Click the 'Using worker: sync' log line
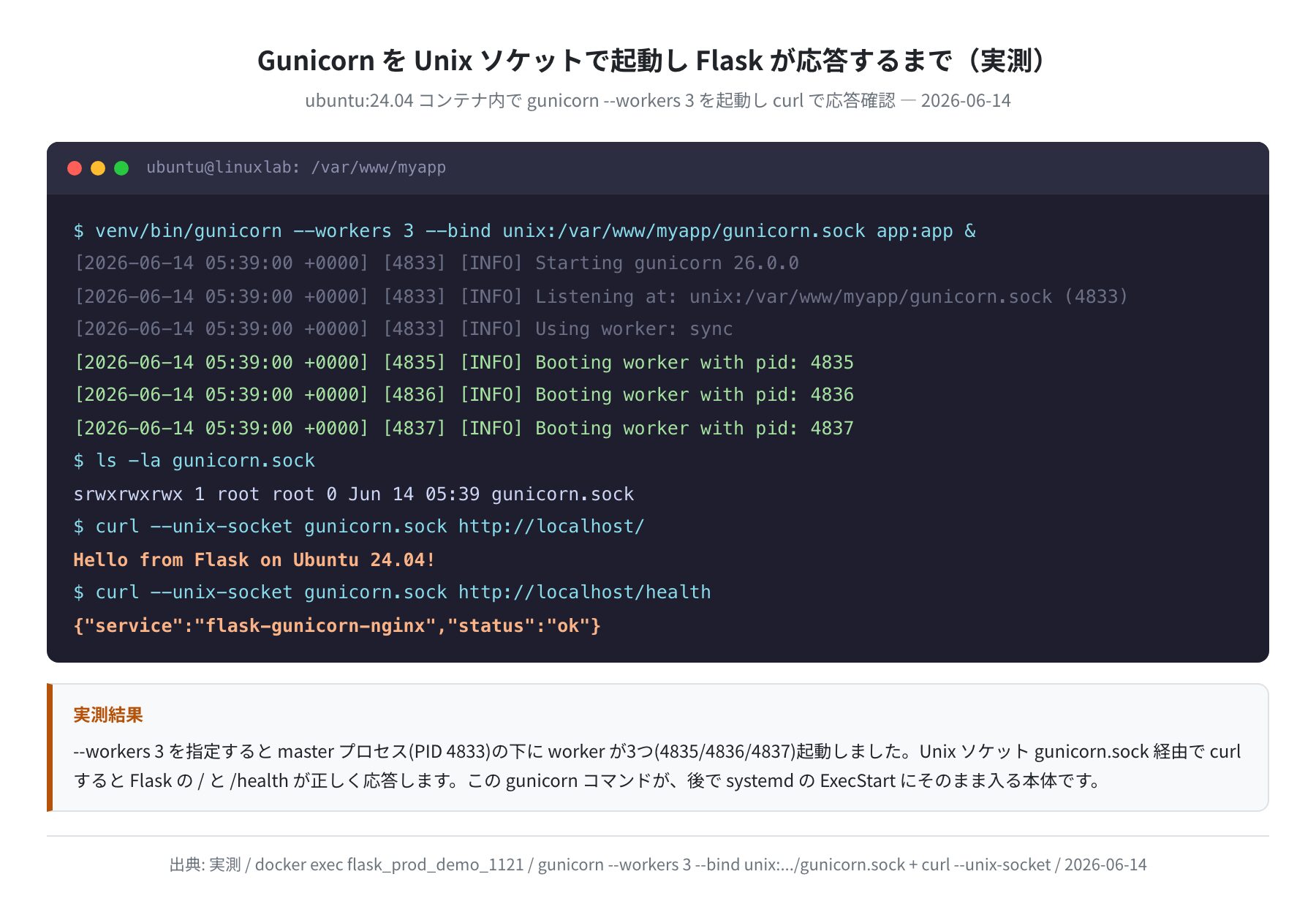 (404, 329)
